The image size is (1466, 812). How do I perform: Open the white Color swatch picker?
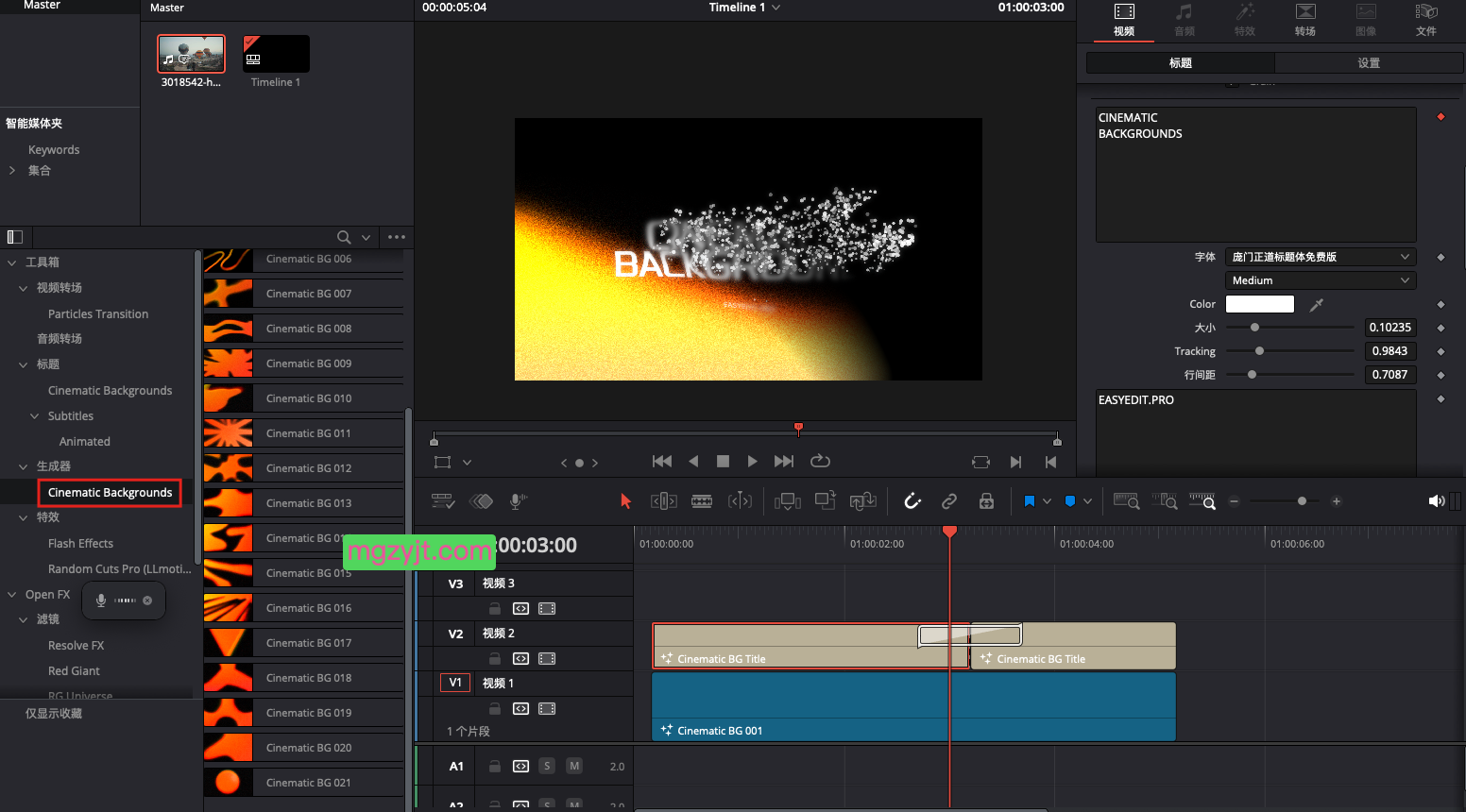click(1260, 304)
